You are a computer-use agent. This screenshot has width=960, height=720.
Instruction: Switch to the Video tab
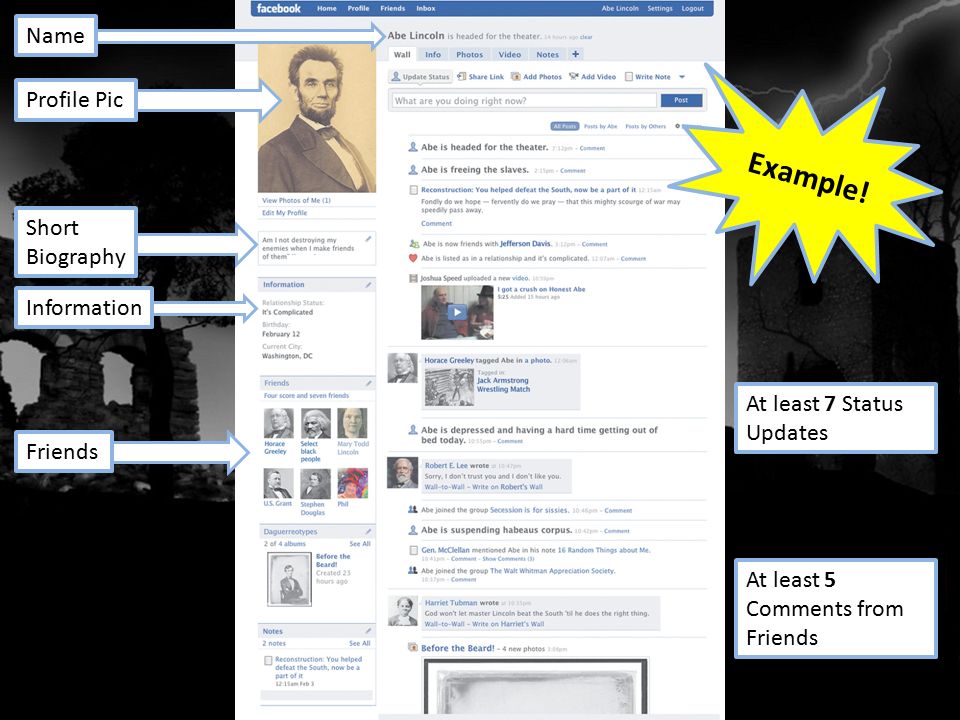coord(509,54)
